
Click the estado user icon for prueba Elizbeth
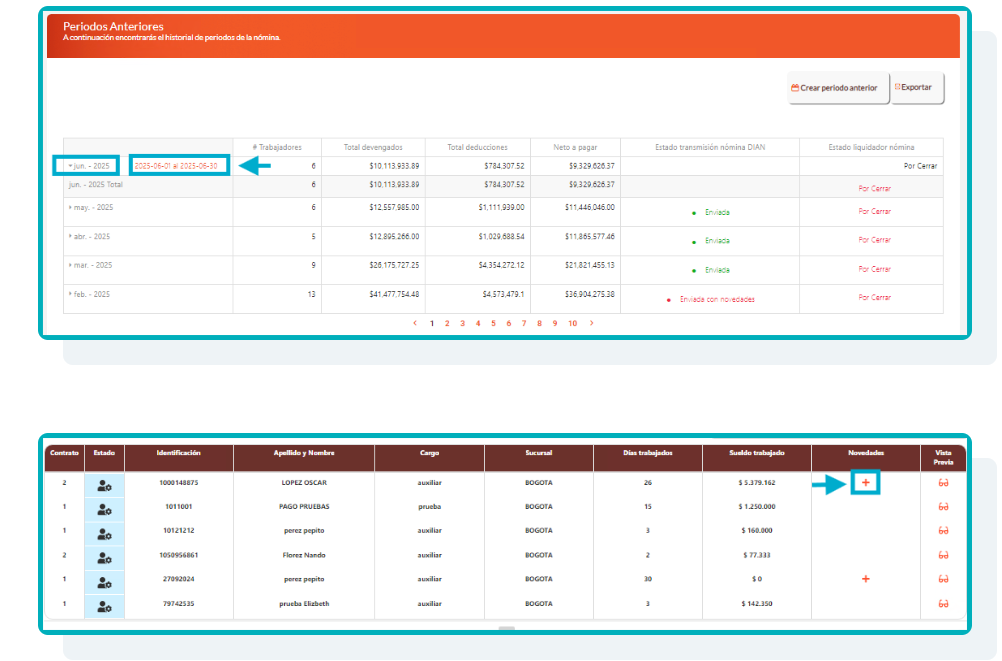(x=104, y=605)
